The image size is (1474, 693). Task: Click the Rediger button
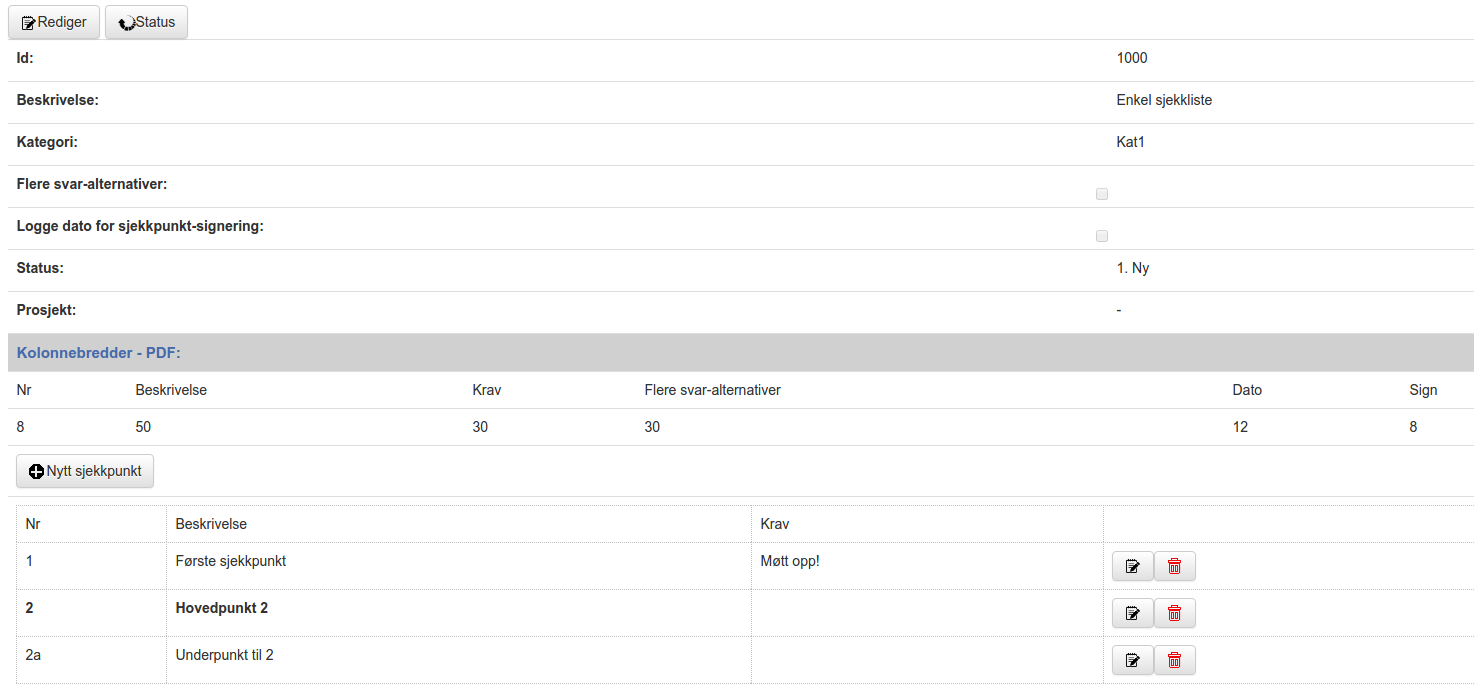tap(54, 22)
